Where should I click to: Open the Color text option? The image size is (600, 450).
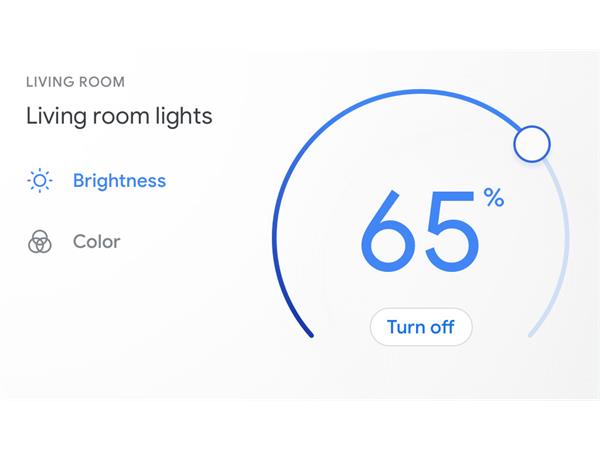pyautogui.click(x=96, y=242)
